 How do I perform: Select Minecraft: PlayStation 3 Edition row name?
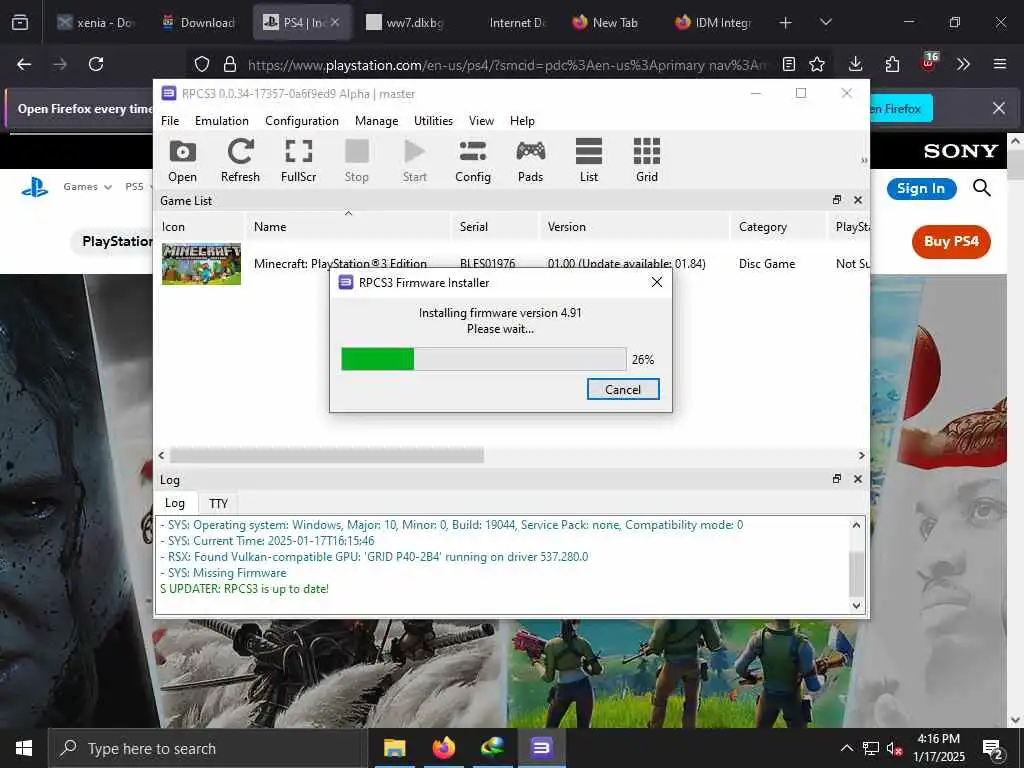click(x=340, y=264)
